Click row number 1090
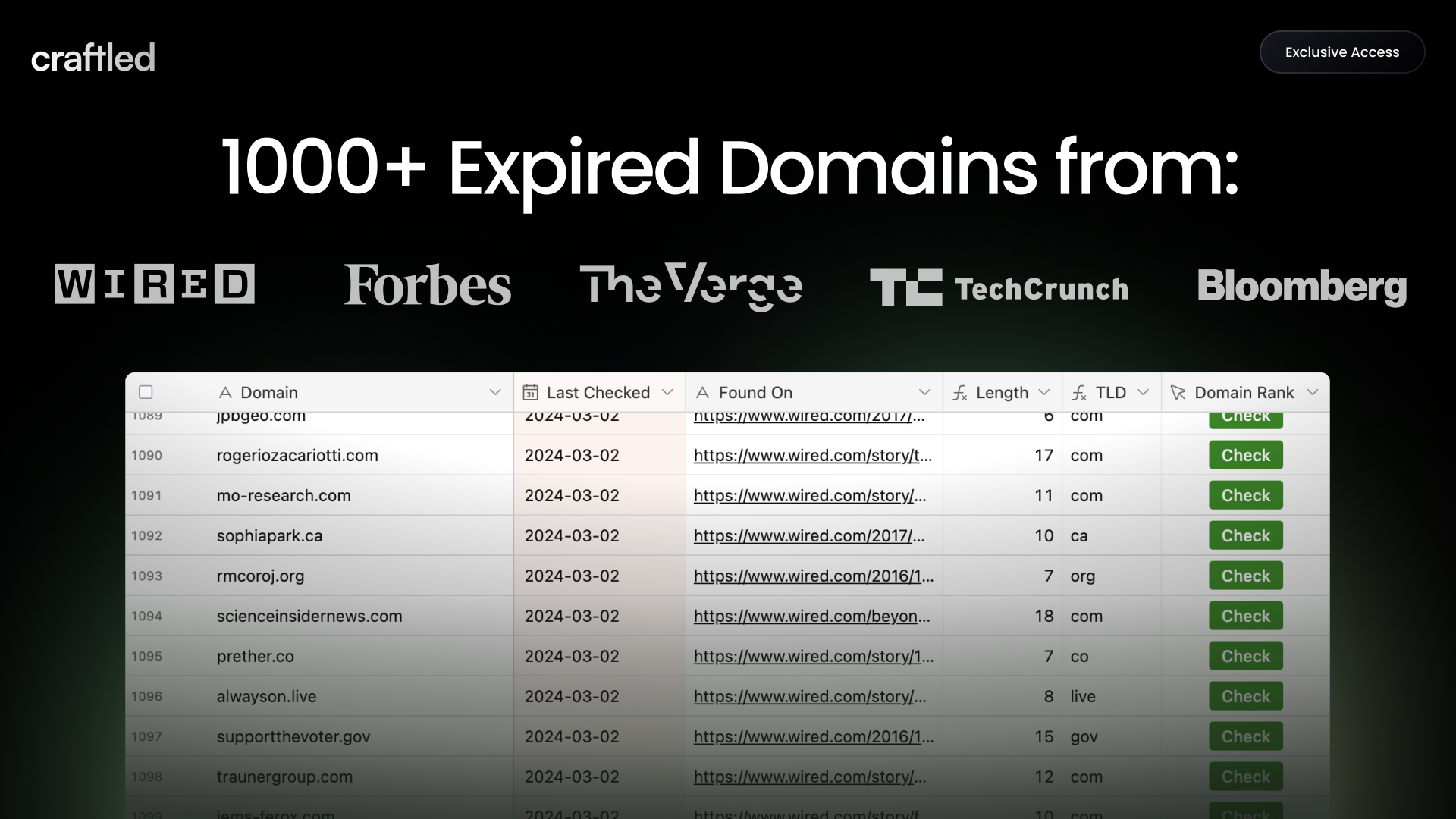 (146, 456)
